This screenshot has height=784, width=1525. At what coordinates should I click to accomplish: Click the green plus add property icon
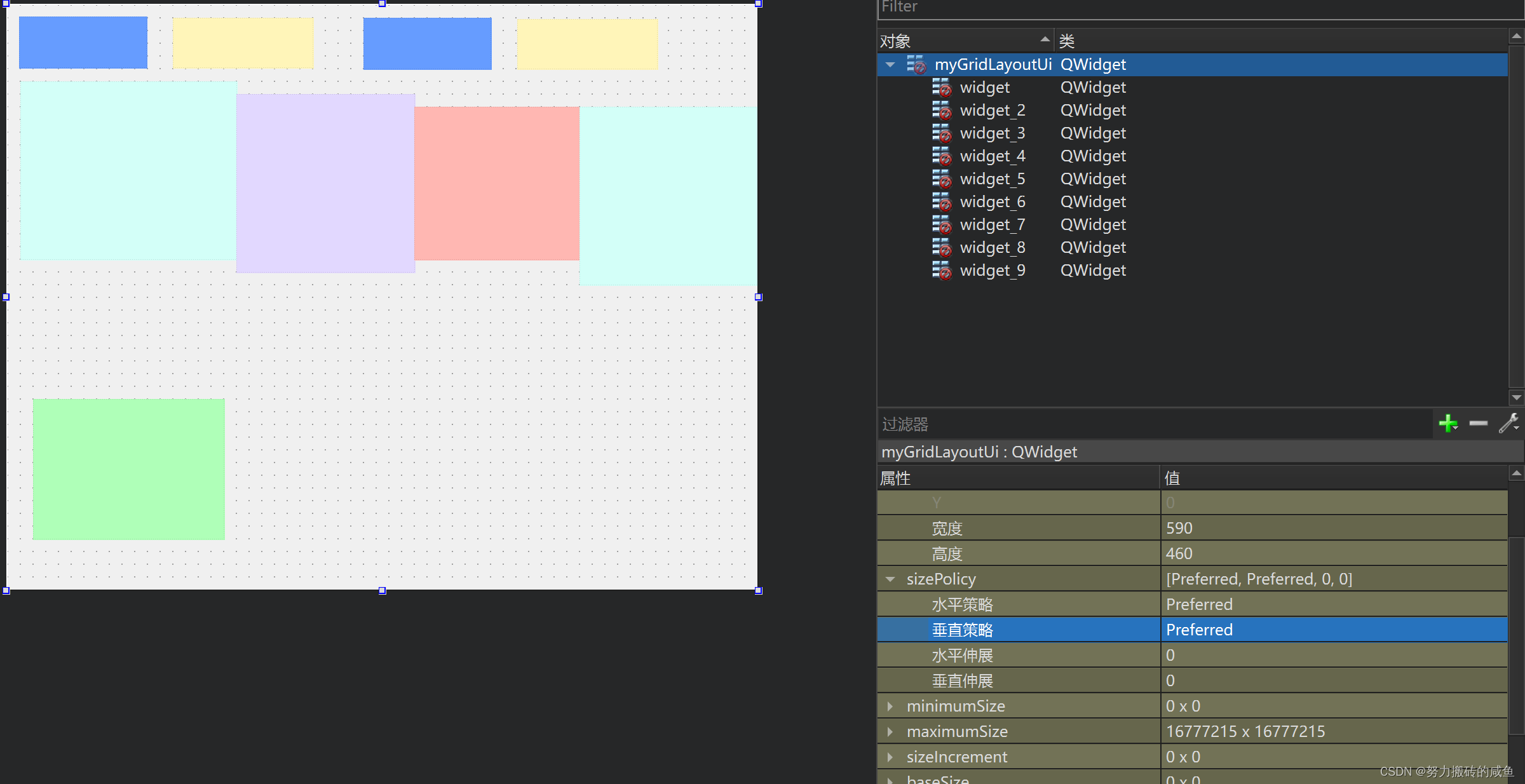pos(1447,423)
